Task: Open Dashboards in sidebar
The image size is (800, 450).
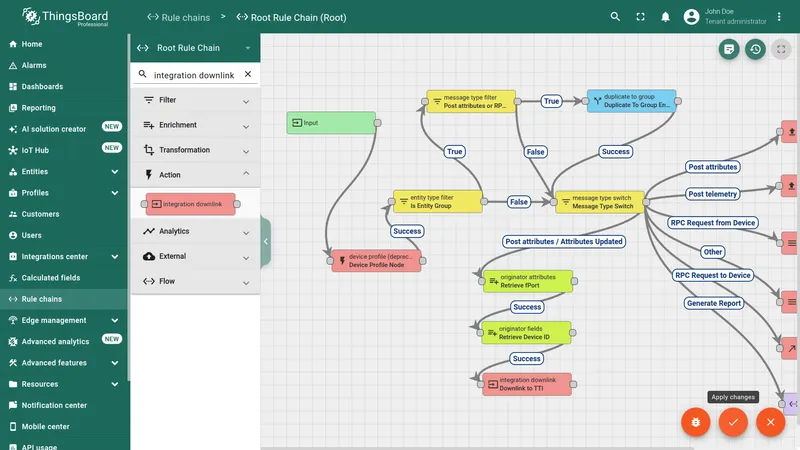Action: (x=64, y=87)
